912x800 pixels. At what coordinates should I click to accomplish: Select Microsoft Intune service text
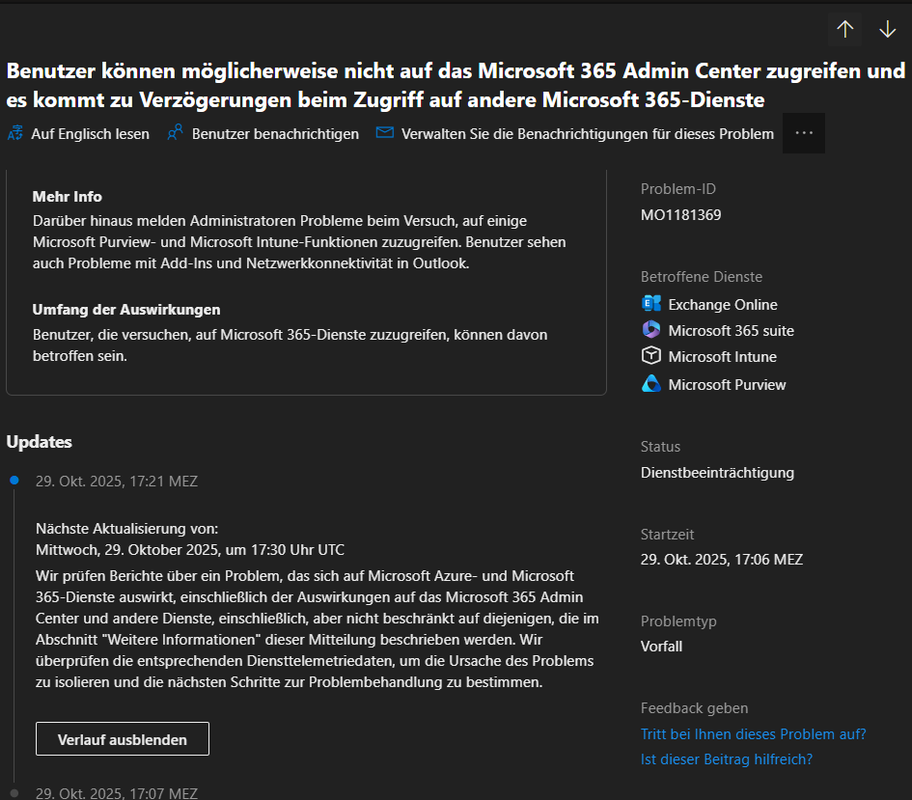pos(722,357)
